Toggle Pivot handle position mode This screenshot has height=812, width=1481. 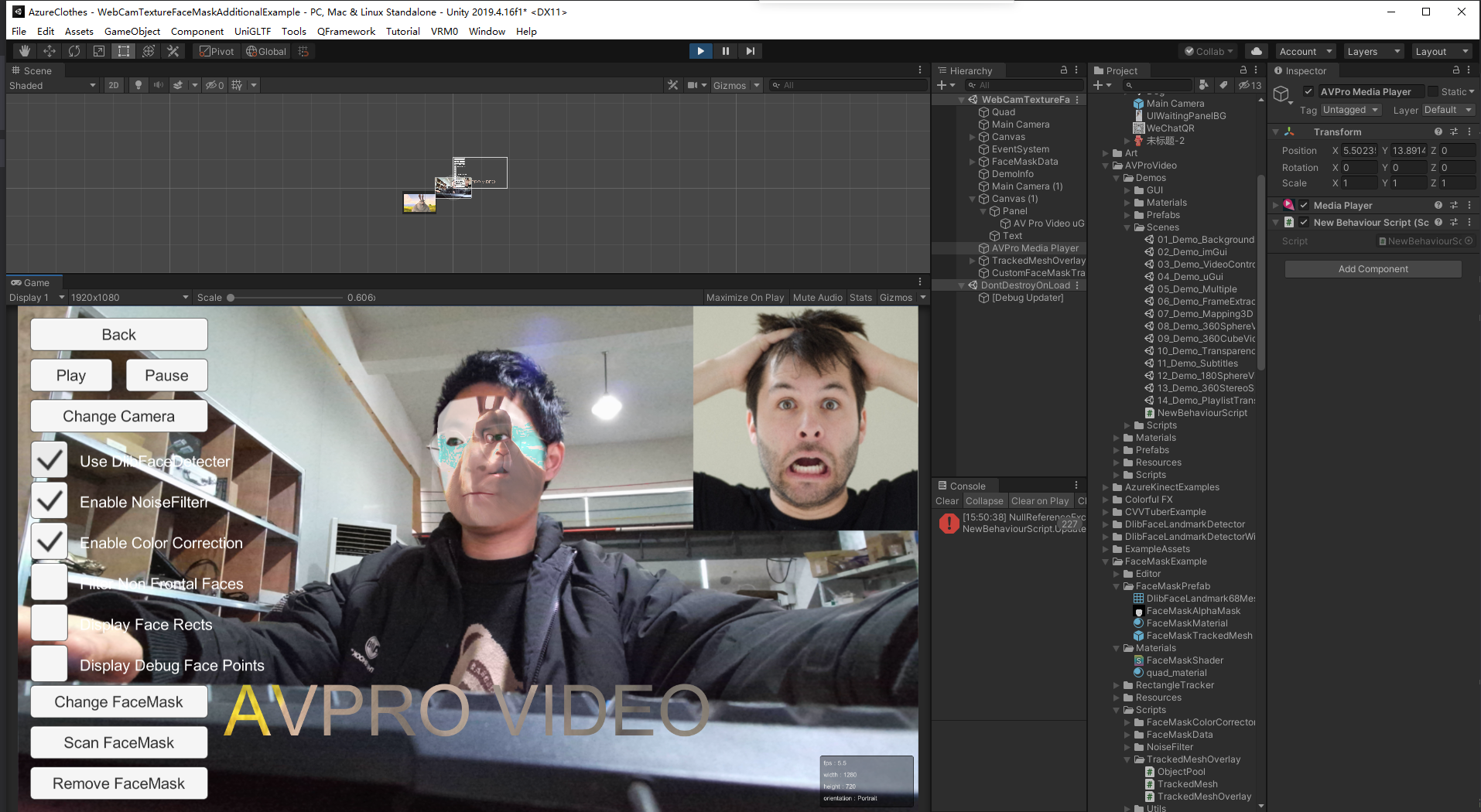click(217, 51)
